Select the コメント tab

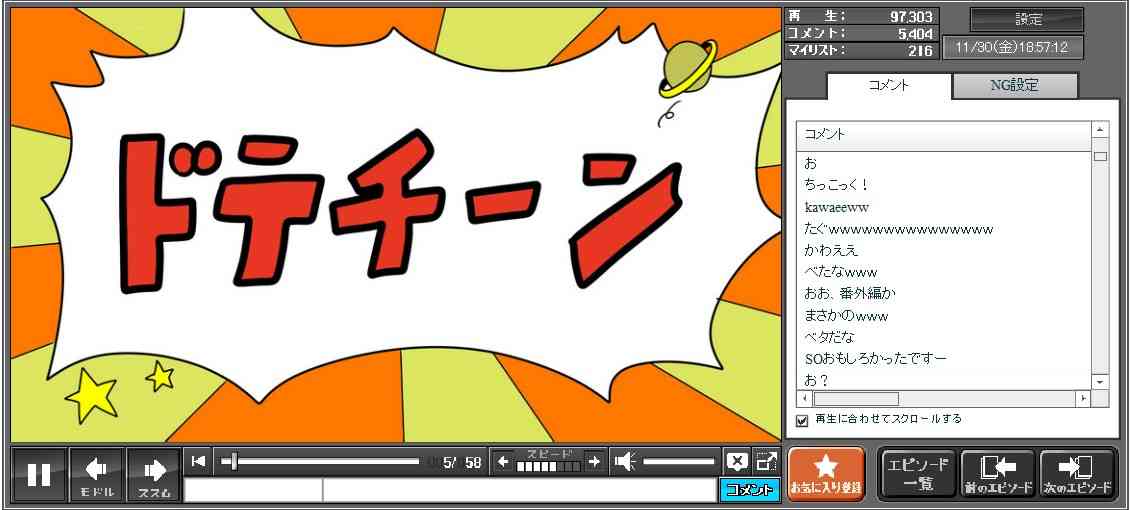click(888, 86)
